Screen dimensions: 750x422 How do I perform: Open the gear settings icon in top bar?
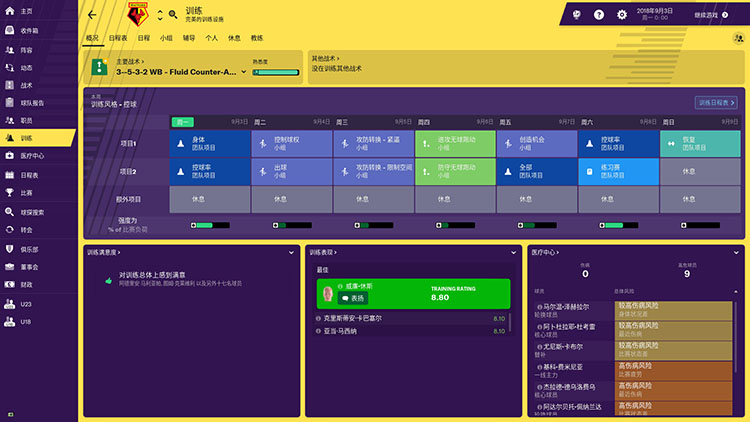pos(622,15)
